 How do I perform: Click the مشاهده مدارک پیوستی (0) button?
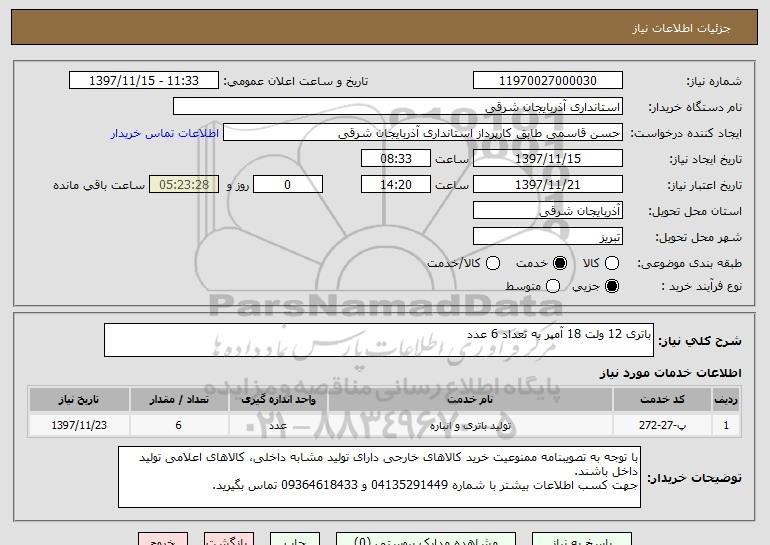coord(426,539)
